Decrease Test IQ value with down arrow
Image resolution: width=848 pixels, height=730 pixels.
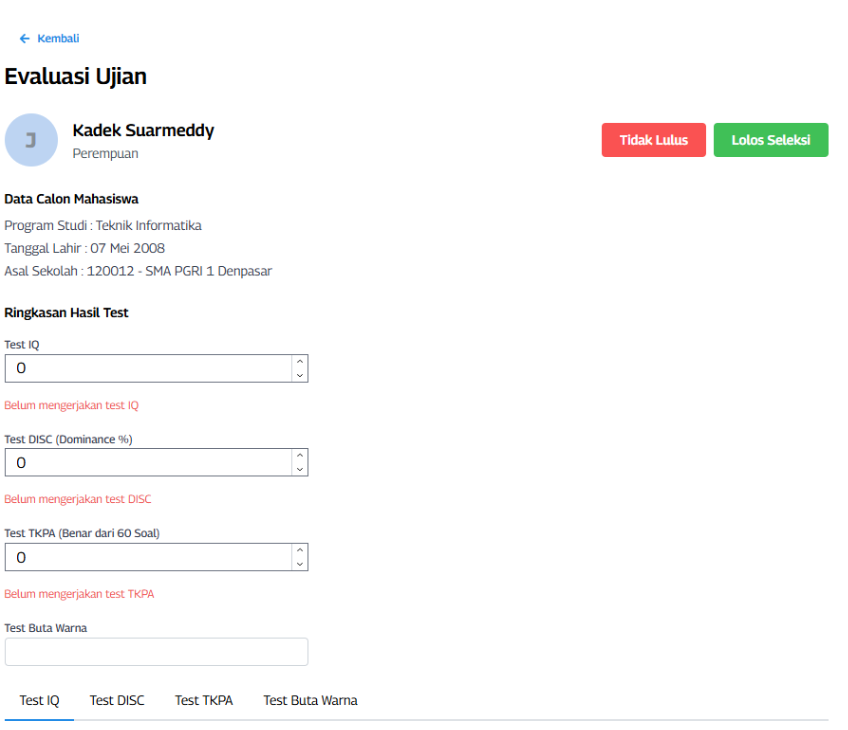(x=300, y=375)
